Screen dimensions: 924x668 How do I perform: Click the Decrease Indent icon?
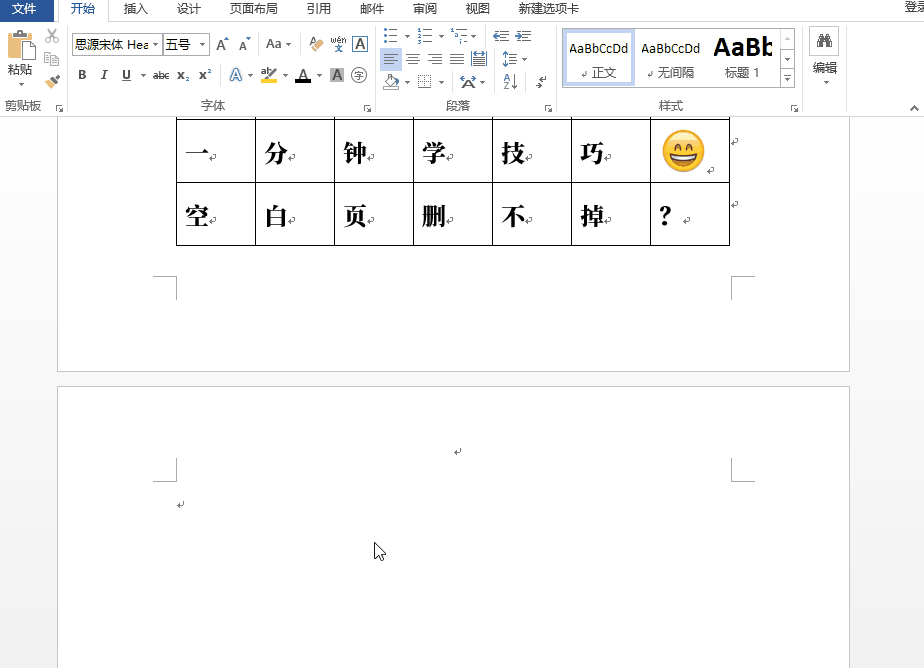click(x=501, y=36)
